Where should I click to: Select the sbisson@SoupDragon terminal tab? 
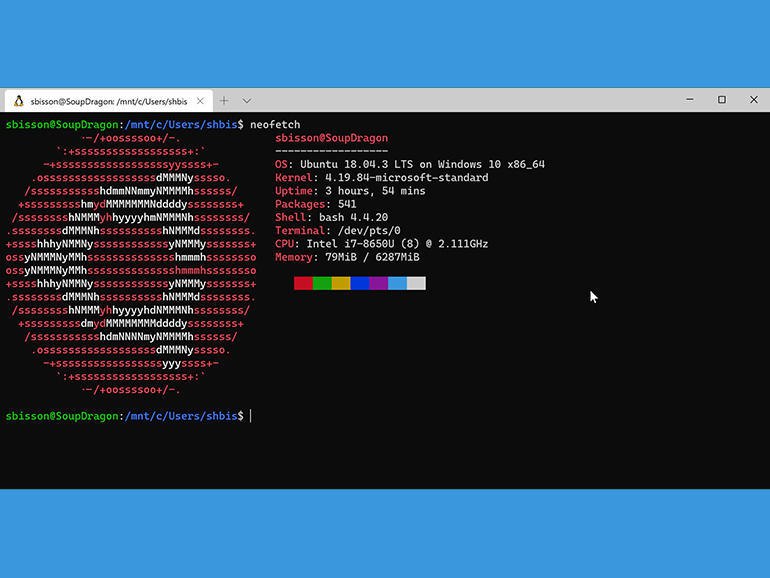(x=109, y=101)
